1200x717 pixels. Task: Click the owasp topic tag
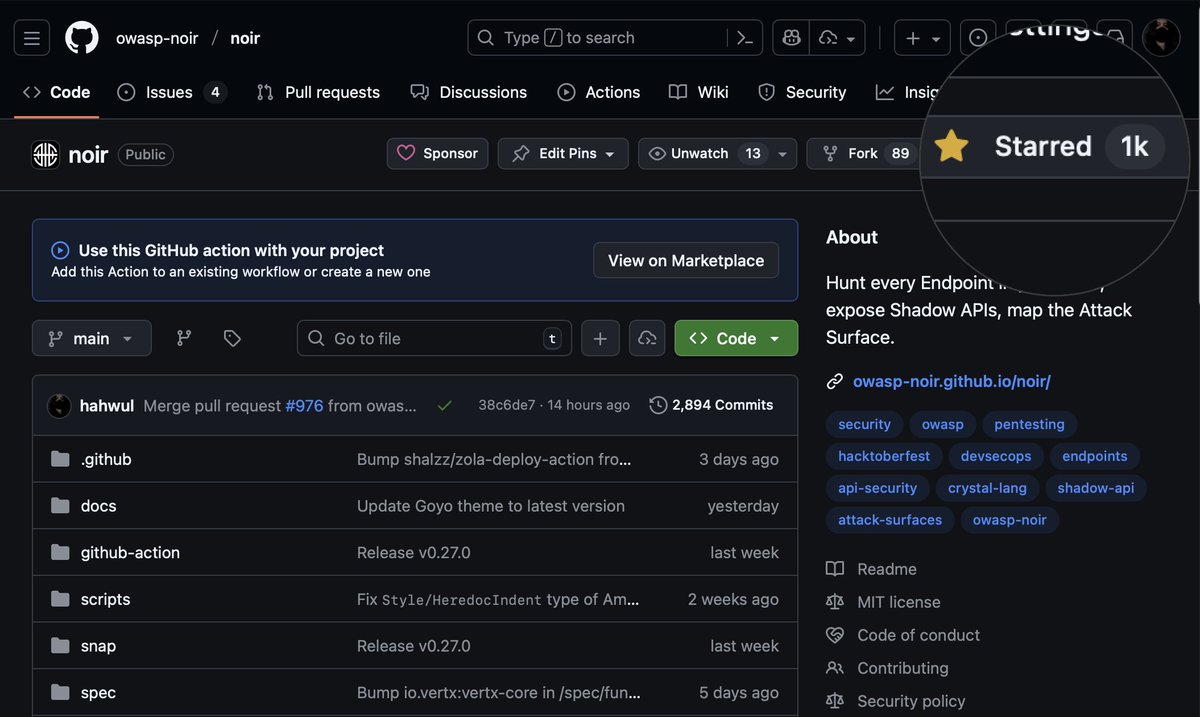point(942,424)
